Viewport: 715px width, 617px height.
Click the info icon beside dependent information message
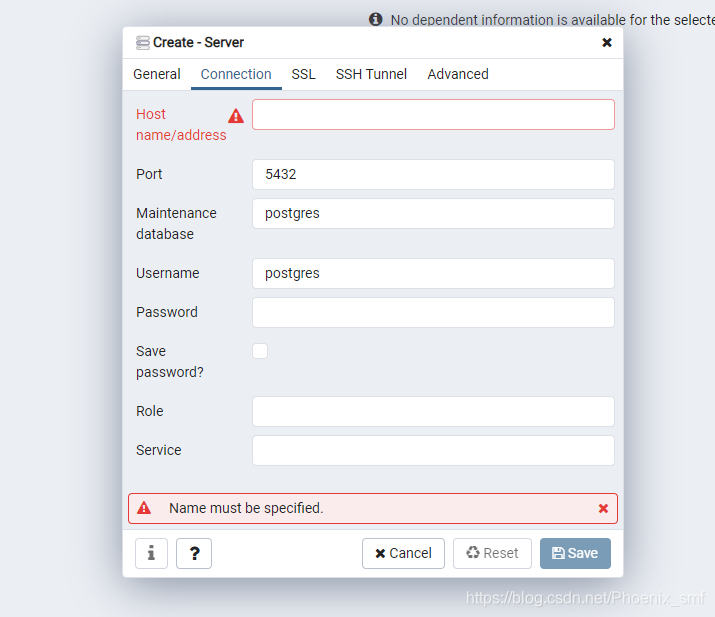tap(376, 19)
